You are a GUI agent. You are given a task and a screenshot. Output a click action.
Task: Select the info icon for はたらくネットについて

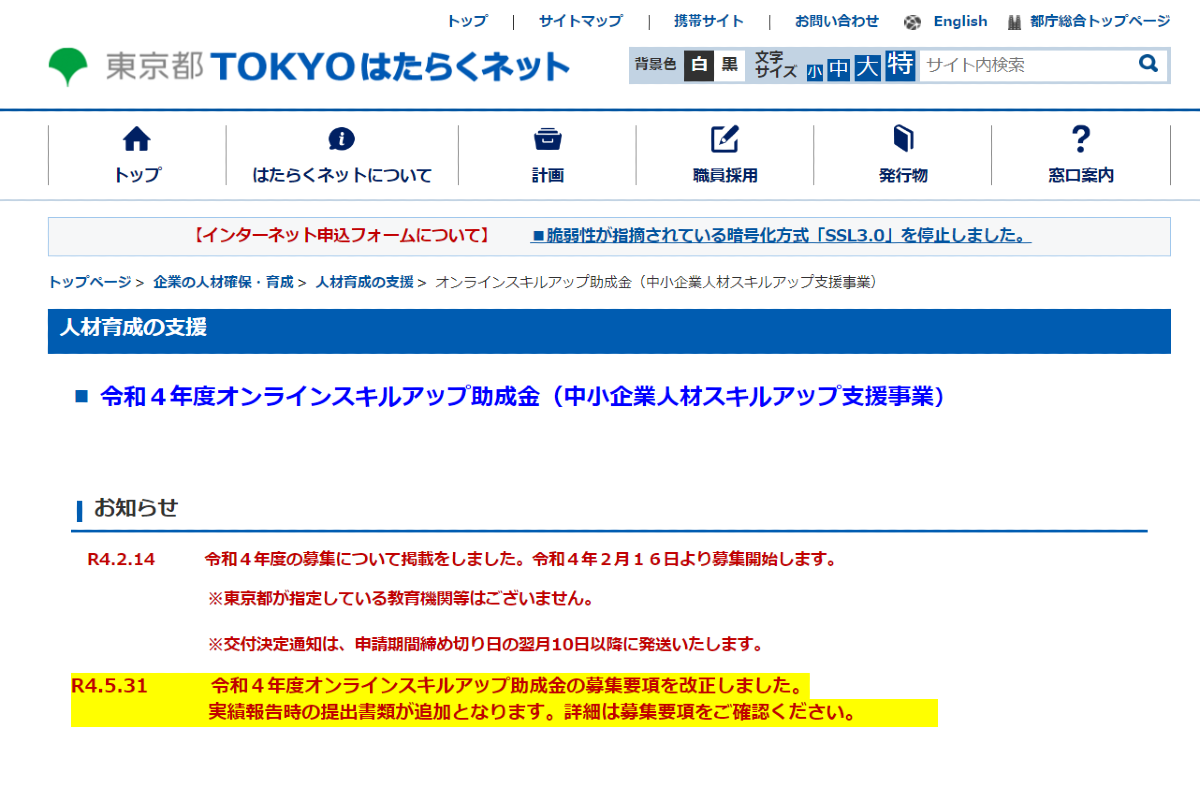(344, 138)
